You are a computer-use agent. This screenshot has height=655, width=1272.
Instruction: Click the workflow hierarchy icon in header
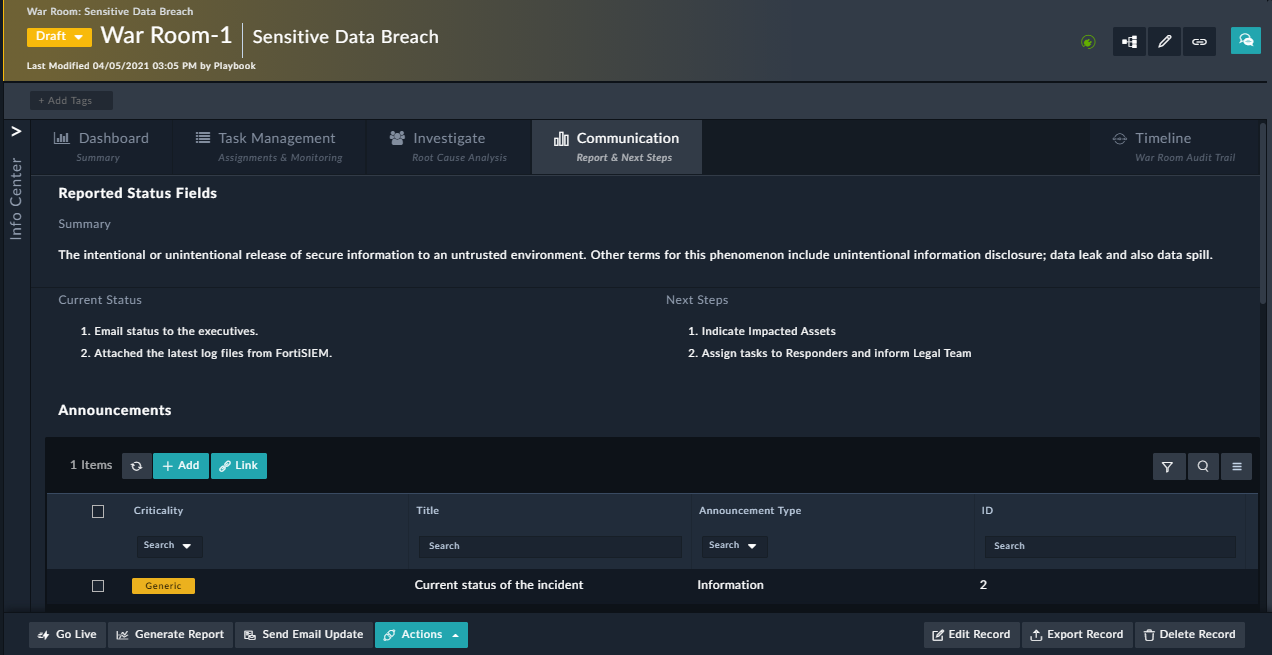(x=1129, y=41)
